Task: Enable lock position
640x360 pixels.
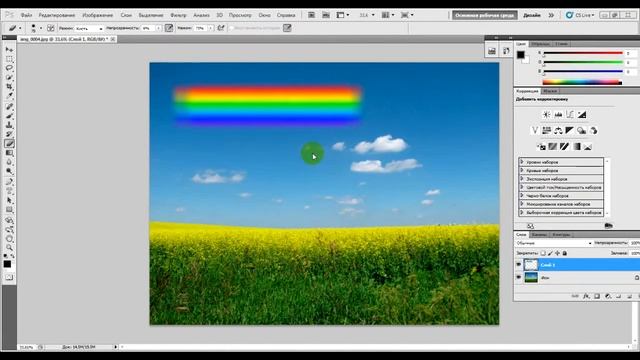Action: point(558,253)
